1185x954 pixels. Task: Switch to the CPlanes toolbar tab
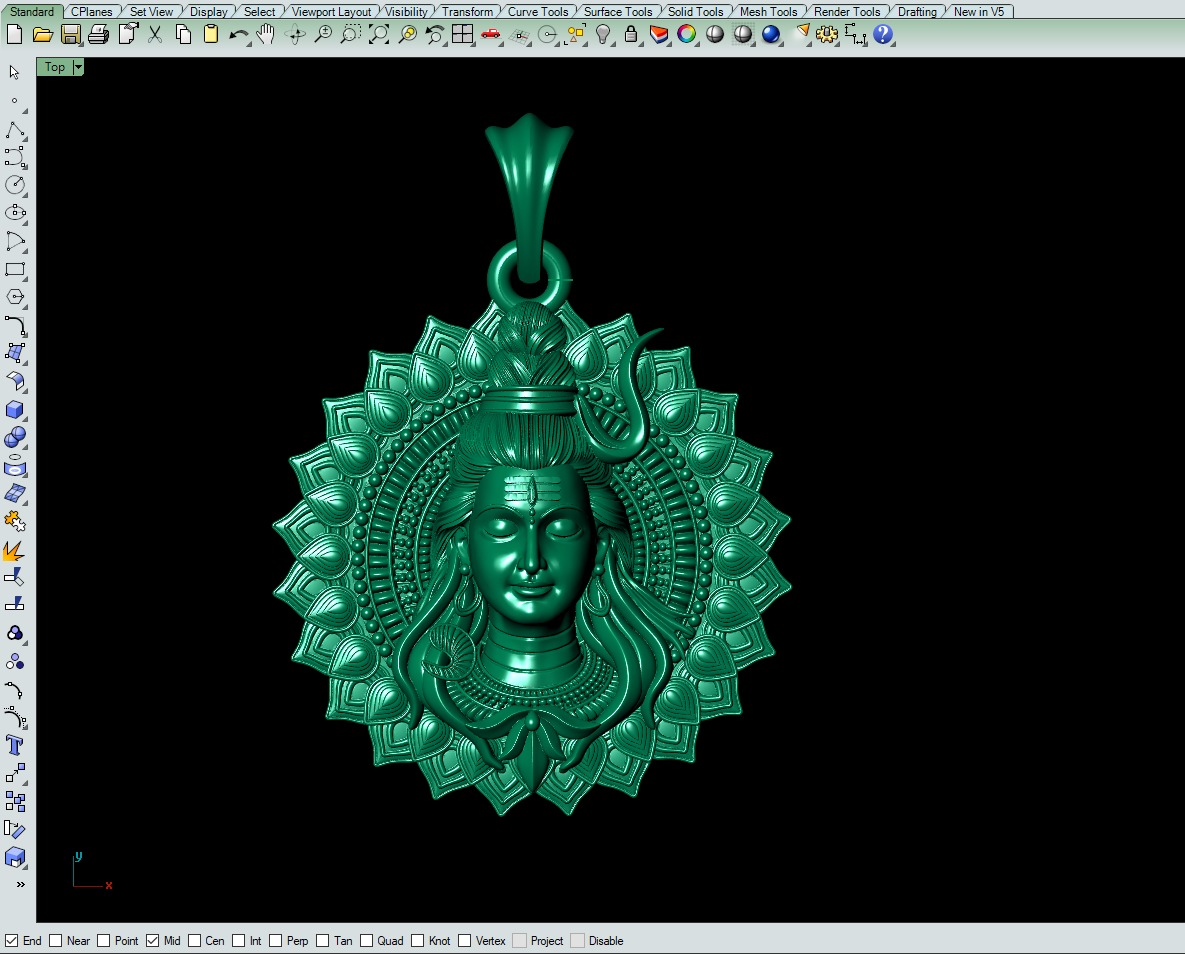click(x=91, y=11)
